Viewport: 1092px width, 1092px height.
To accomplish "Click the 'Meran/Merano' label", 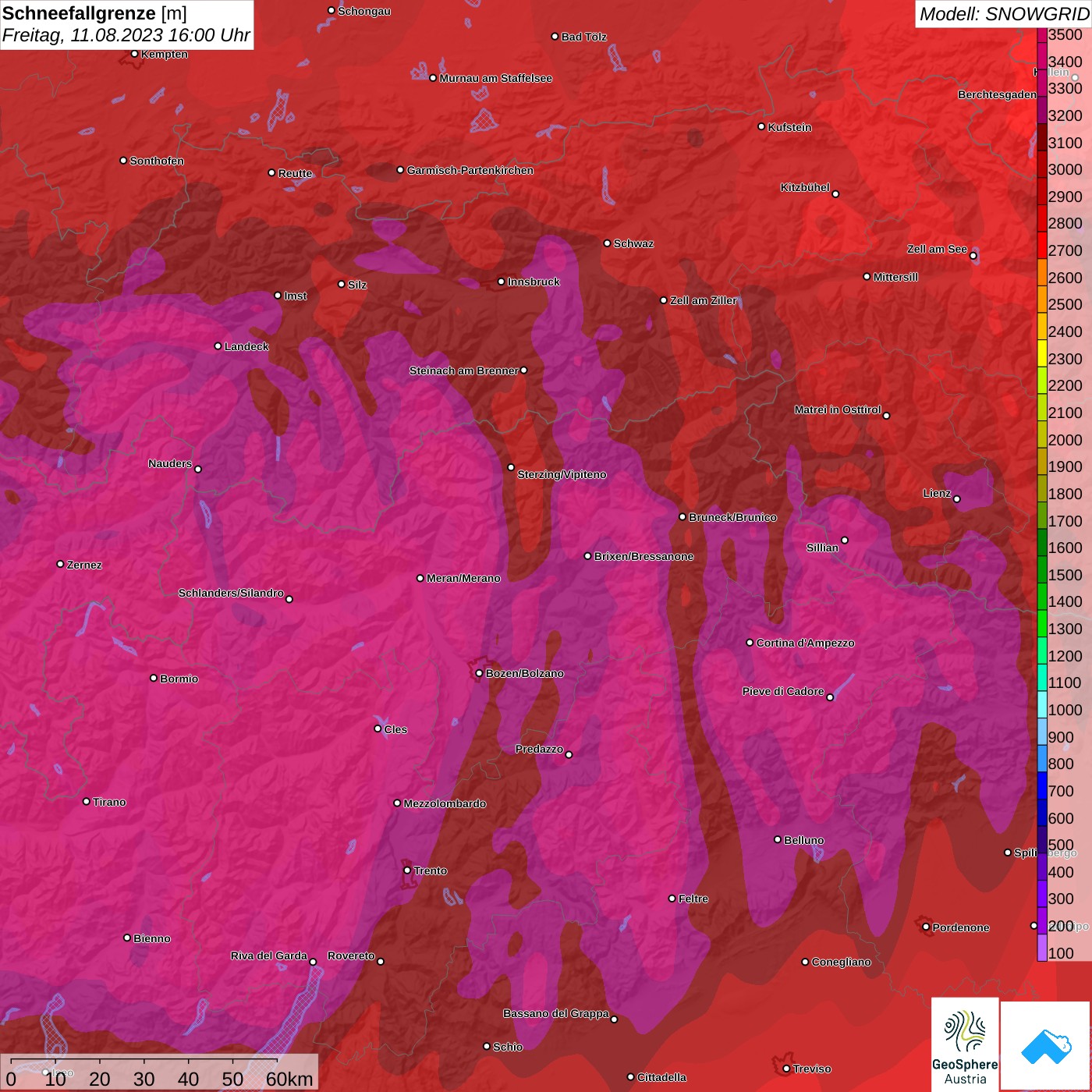I will [463, 578].
